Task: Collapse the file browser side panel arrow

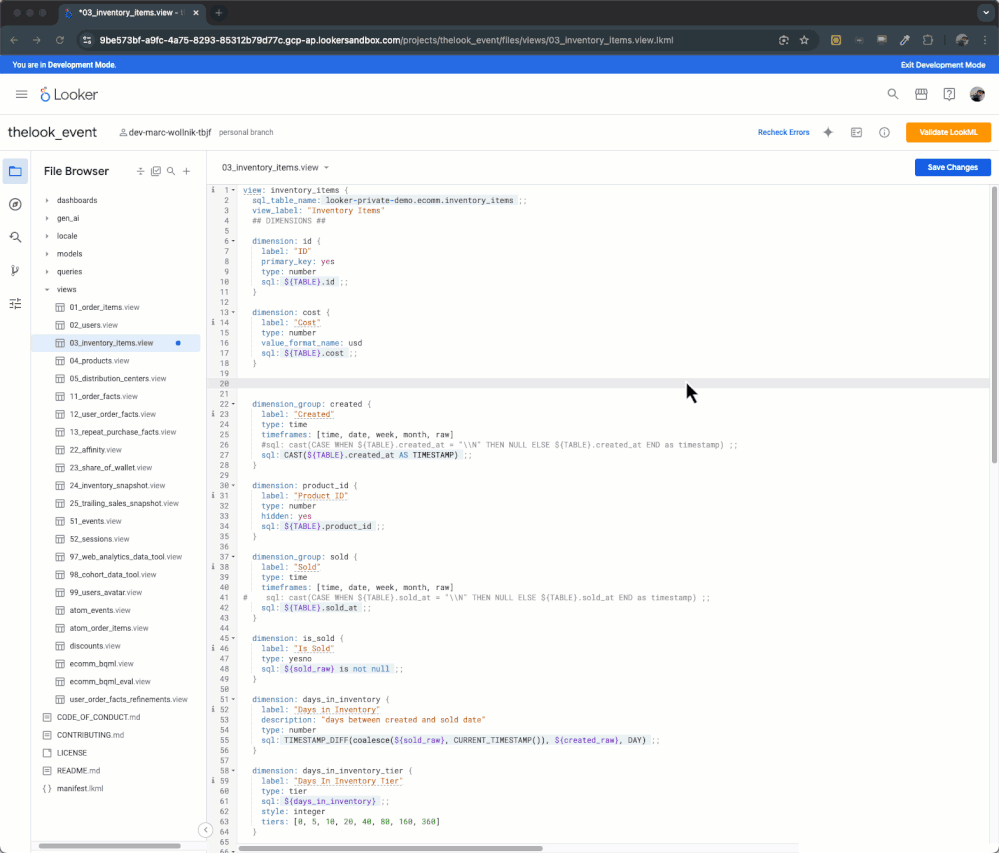Action: pos(205,829)
